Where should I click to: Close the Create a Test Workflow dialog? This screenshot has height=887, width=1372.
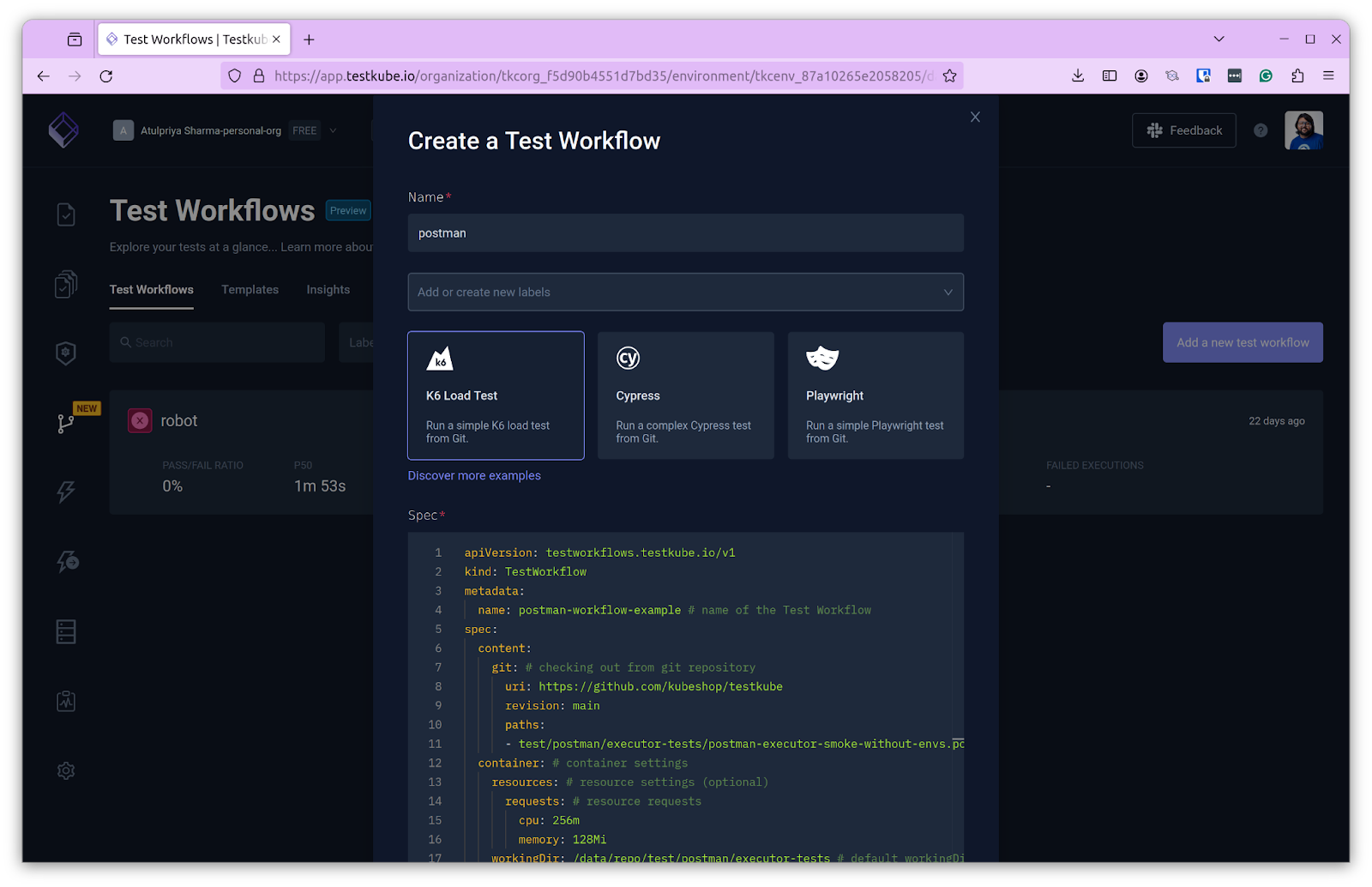click(x=975, y=117)
